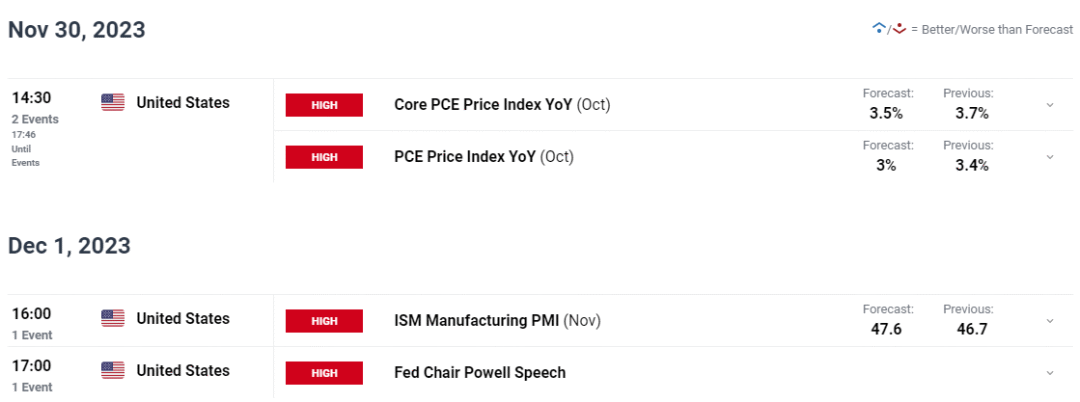The height and width of the screenshot is (402, 1080).
Task: Click the United States label in the 17:00 row
Action: [182, 371]
